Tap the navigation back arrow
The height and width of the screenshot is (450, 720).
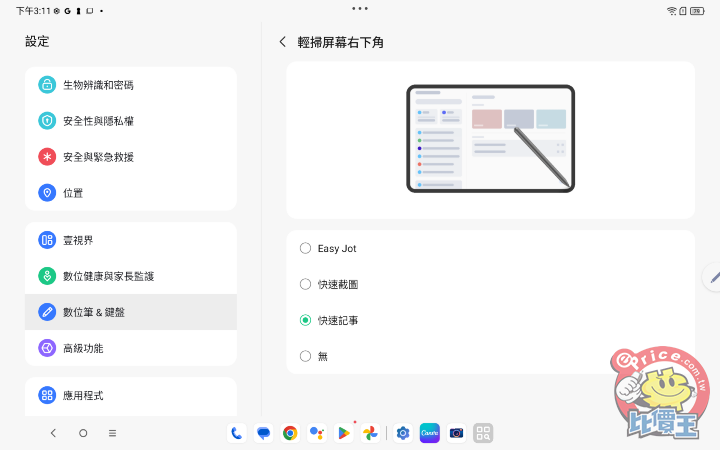coord(53,433)
